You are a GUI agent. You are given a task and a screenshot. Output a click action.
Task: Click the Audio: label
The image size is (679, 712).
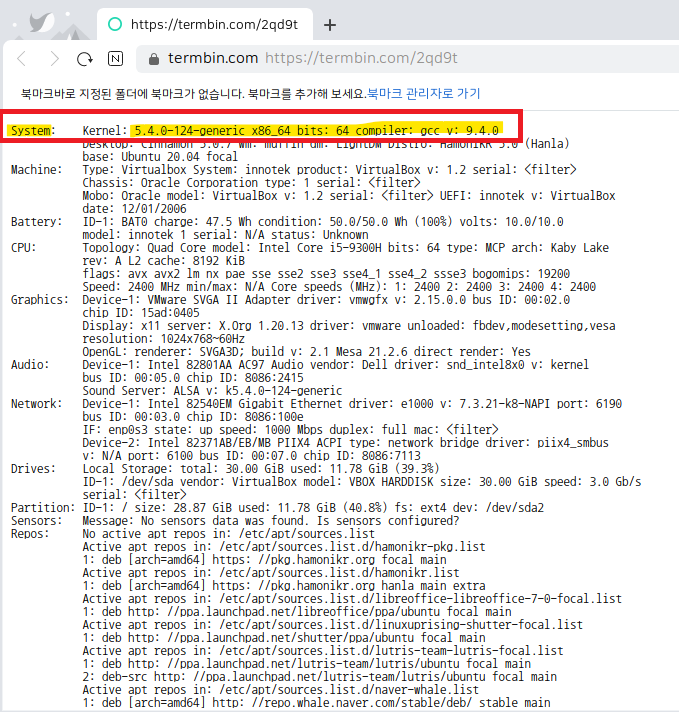(x=30, y=365)
